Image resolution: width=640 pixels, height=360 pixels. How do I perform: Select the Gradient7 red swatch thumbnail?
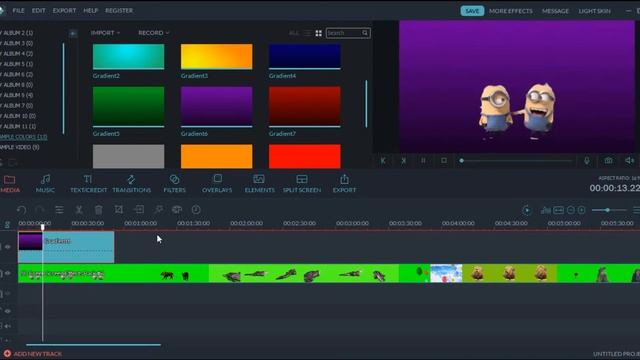(304, 106)
